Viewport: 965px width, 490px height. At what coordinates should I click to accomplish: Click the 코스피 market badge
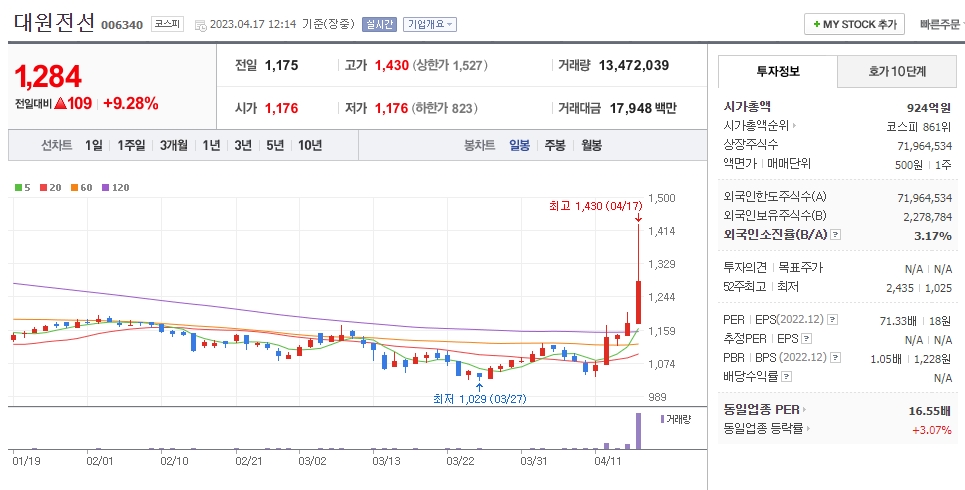click(x=167, y=25)
